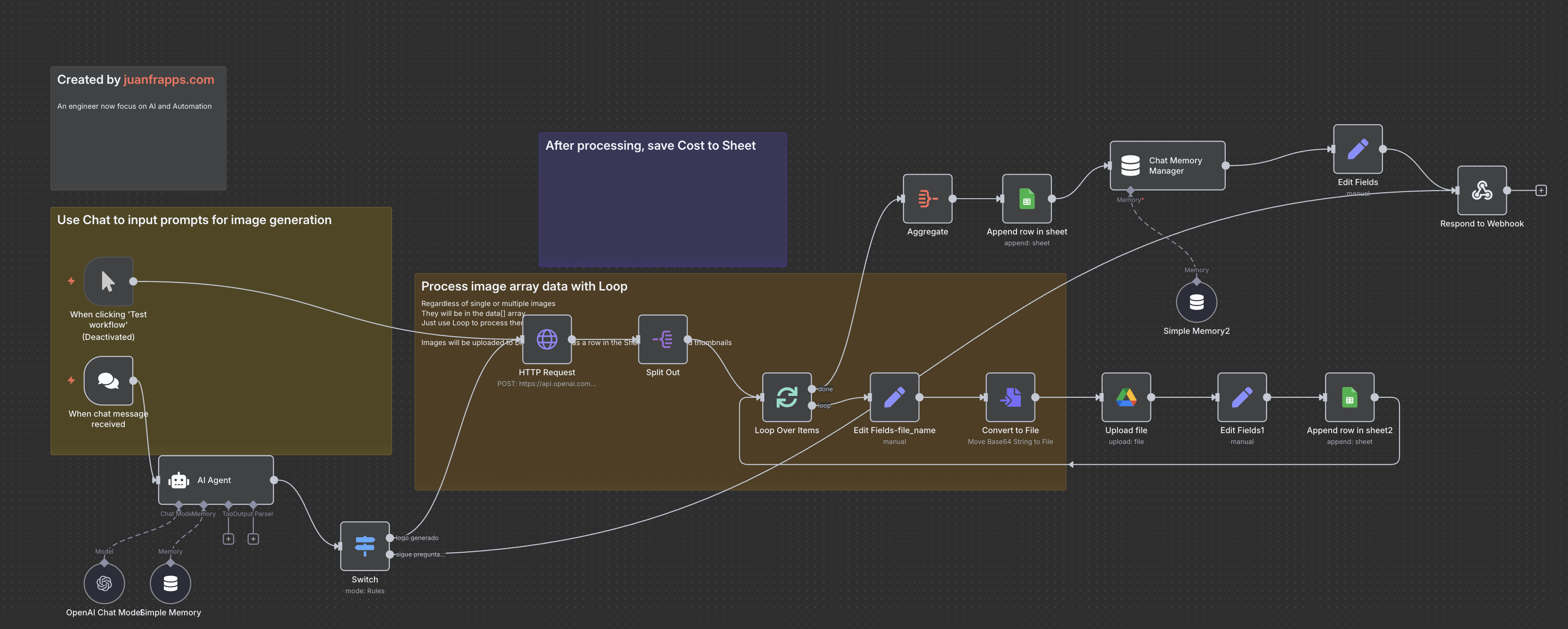Image resolution: width=1568 pixels, height=629 pixels.
Task: Open the Google Drive Upload file node
Action: point(1125,397)
